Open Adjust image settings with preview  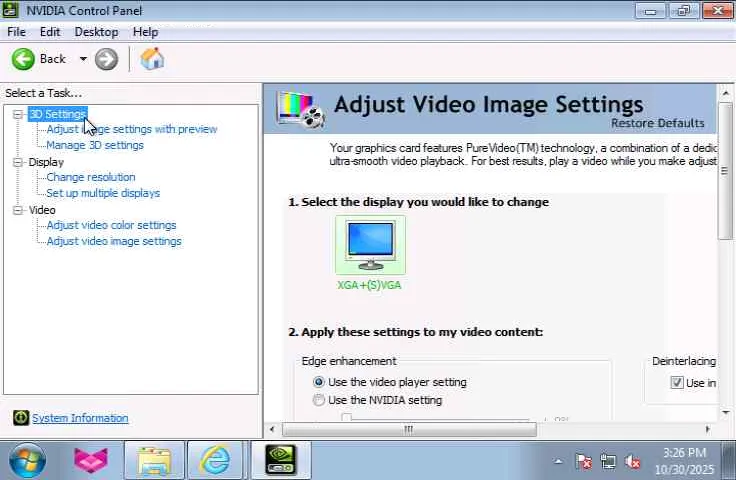tap(132, 129)
